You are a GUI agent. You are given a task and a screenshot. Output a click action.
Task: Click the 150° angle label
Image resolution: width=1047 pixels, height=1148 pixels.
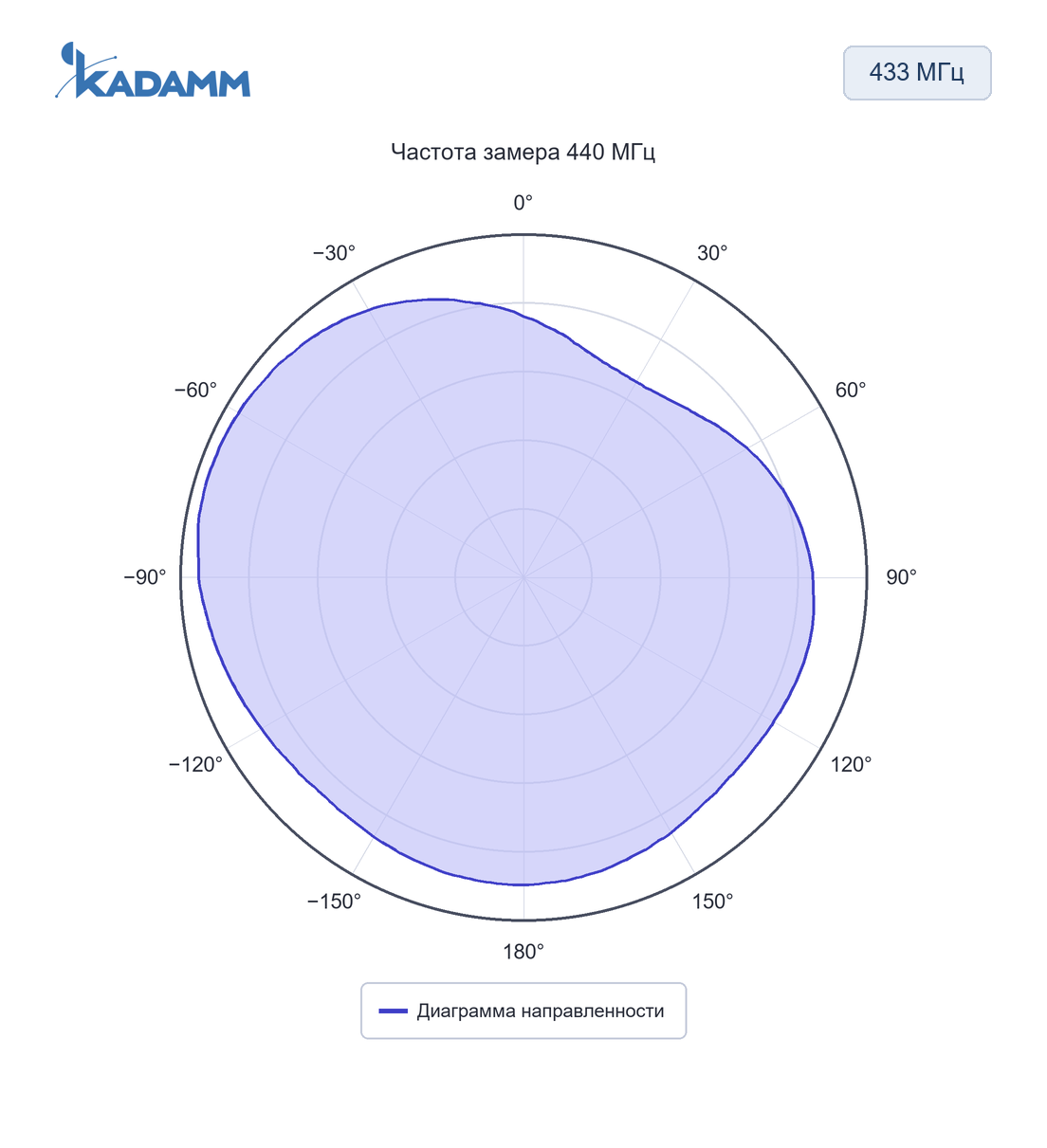[712, 902]
